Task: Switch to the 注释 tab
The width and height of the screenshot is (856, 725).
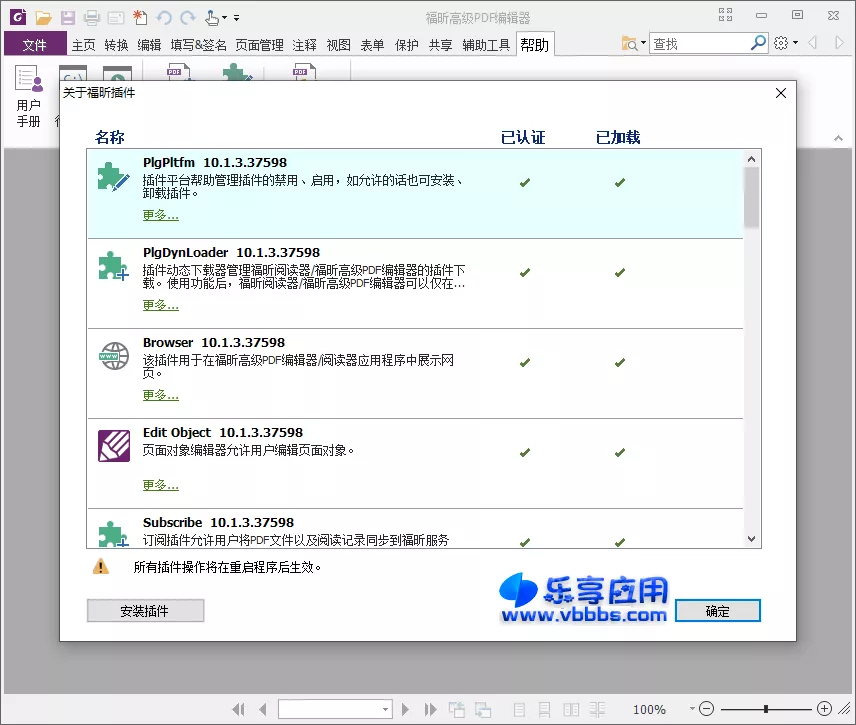Action: (x=304, y=45)
